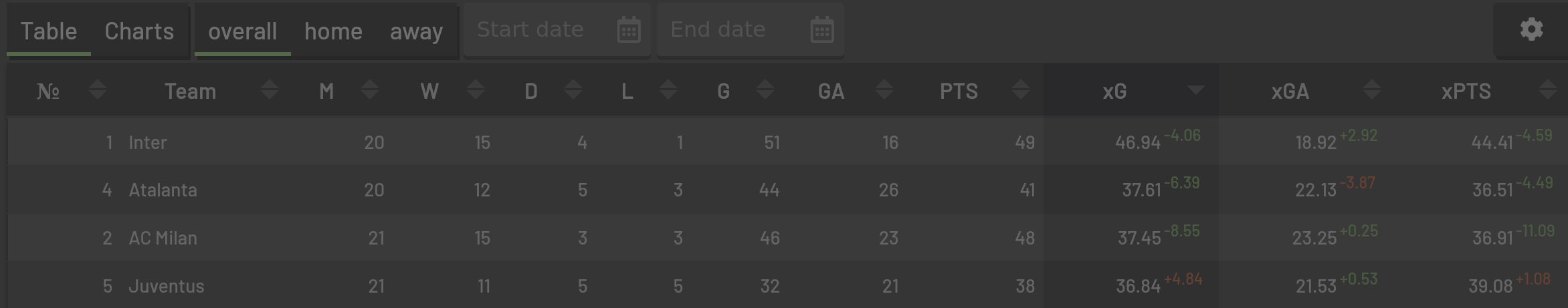The height and width of the screenshot is (308, 1568).
Task: Sort by matches M column arrows
Action: (x=370, y=90)
